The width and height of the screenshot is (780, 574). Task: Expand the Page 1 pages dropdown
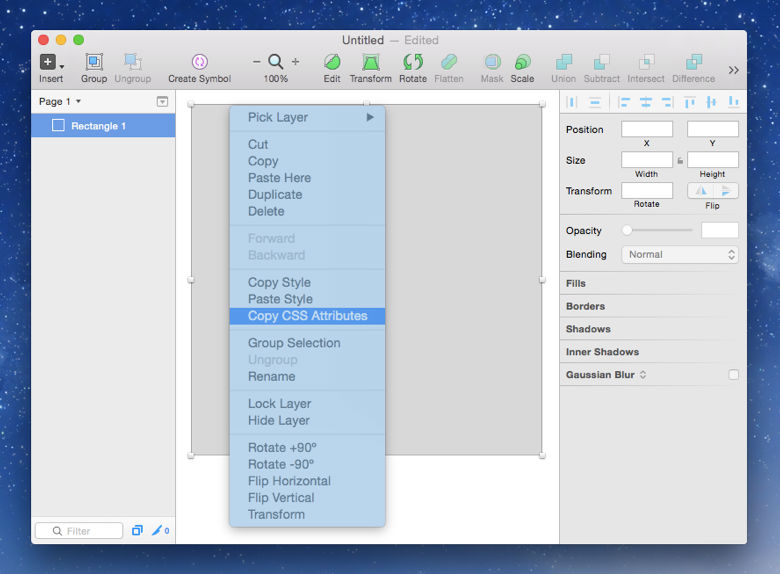(60, 102)
